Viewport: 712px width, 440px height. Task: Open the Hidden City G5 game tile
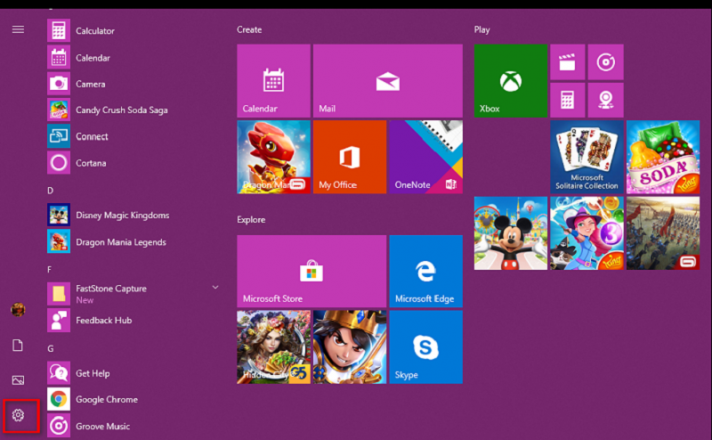point(274,347)
